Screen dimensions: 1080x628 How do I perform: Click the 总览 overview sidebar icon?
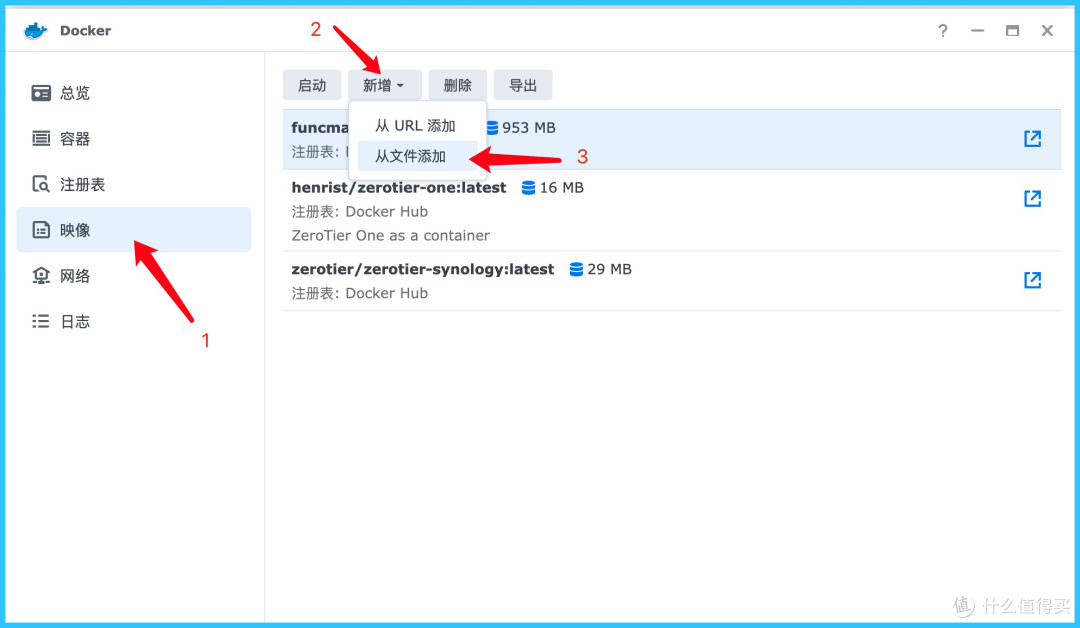[41, 93]
